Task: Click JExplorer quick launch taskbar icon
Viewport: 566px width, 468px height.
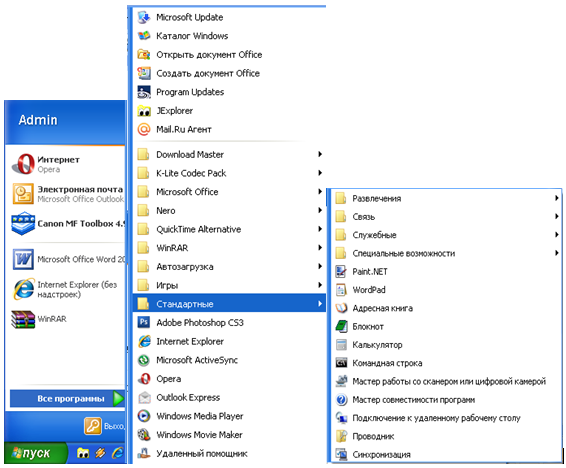Action: [83, 453]
